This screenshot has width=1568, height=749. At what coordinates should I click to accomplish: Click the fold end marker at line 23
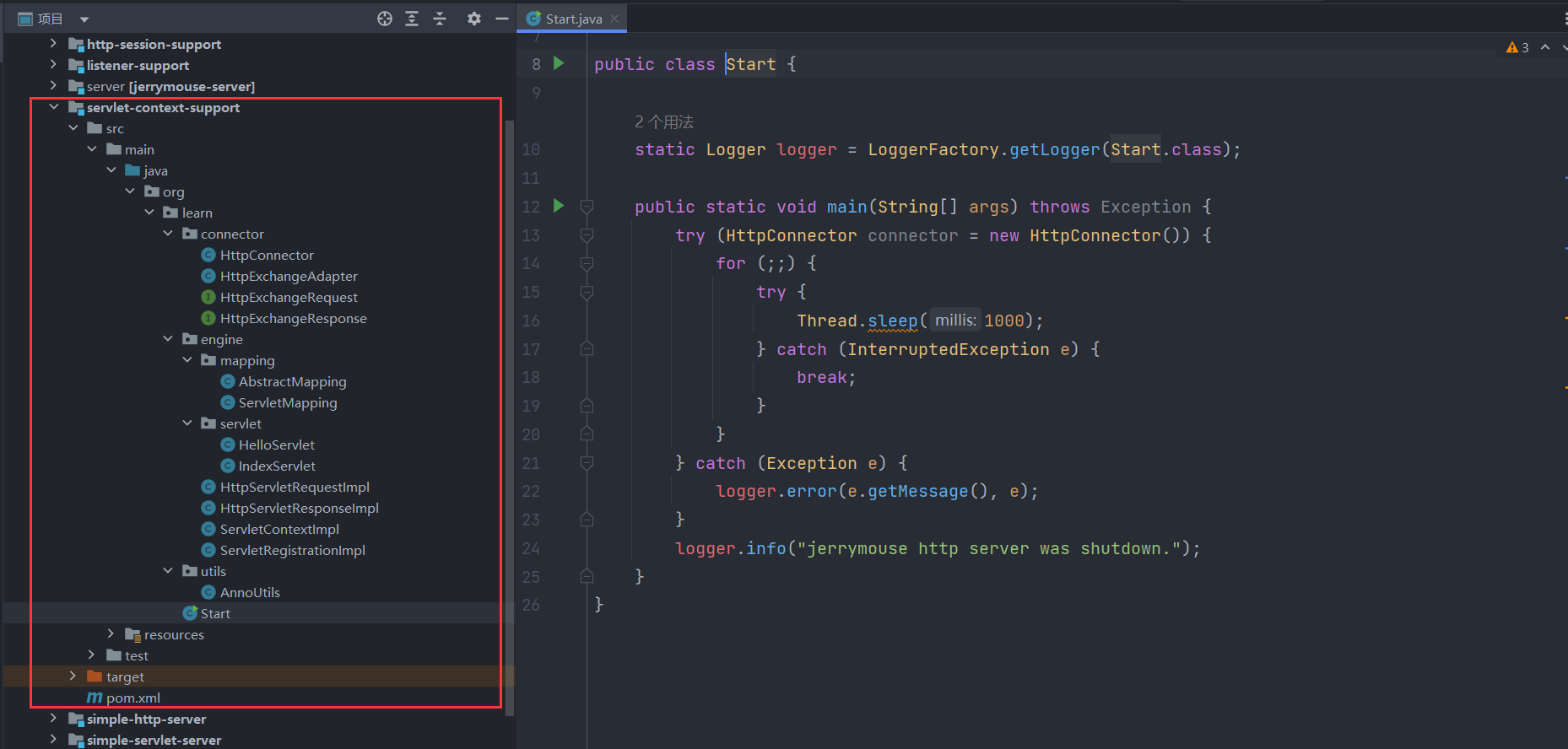(587, 520)
